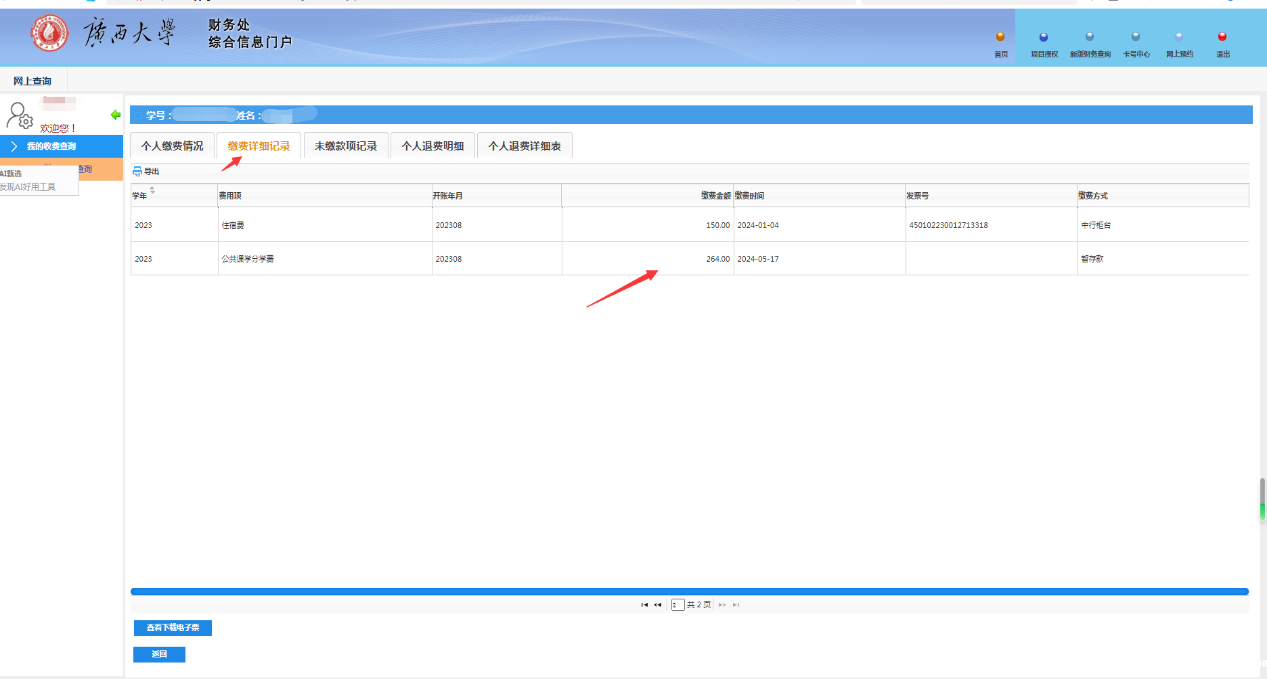
Task: Switch to 未缴款项记录 tab
Action: pyautogui.click(x=345, y=146)
